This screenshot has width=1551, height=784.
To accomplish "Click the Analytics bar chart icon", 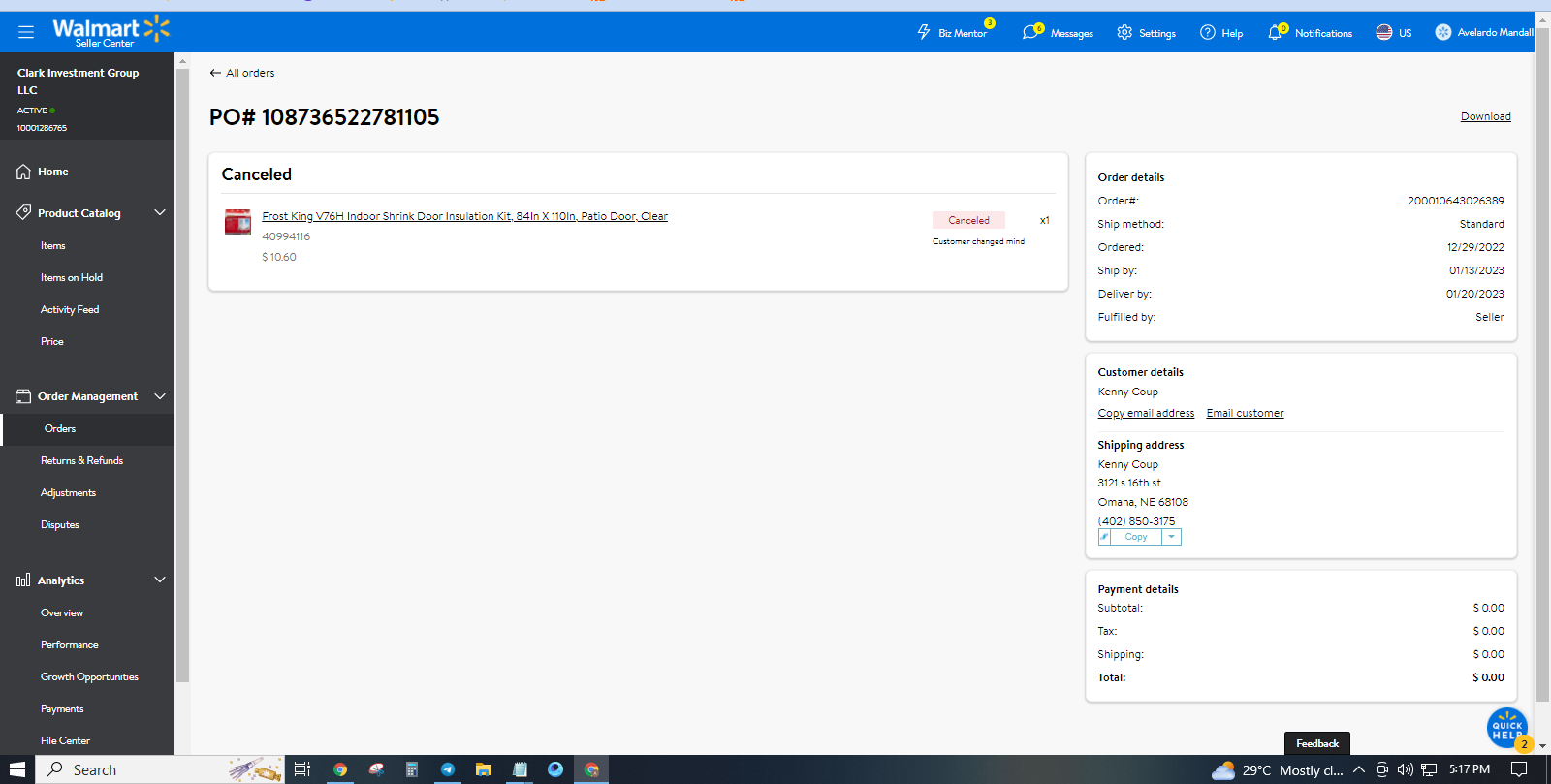I will click(x=23, y=580).
